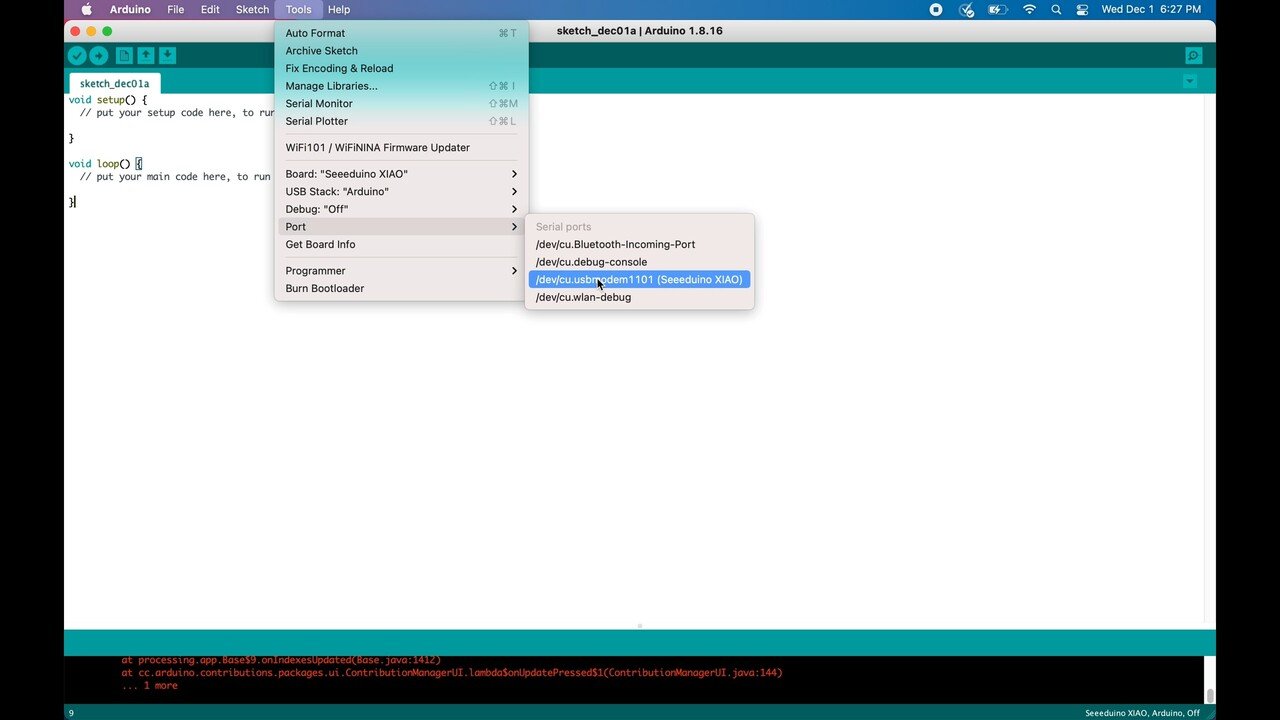Open the Help menu
The height and width of the screenshot is (720, 1280).
pos(339,10)
